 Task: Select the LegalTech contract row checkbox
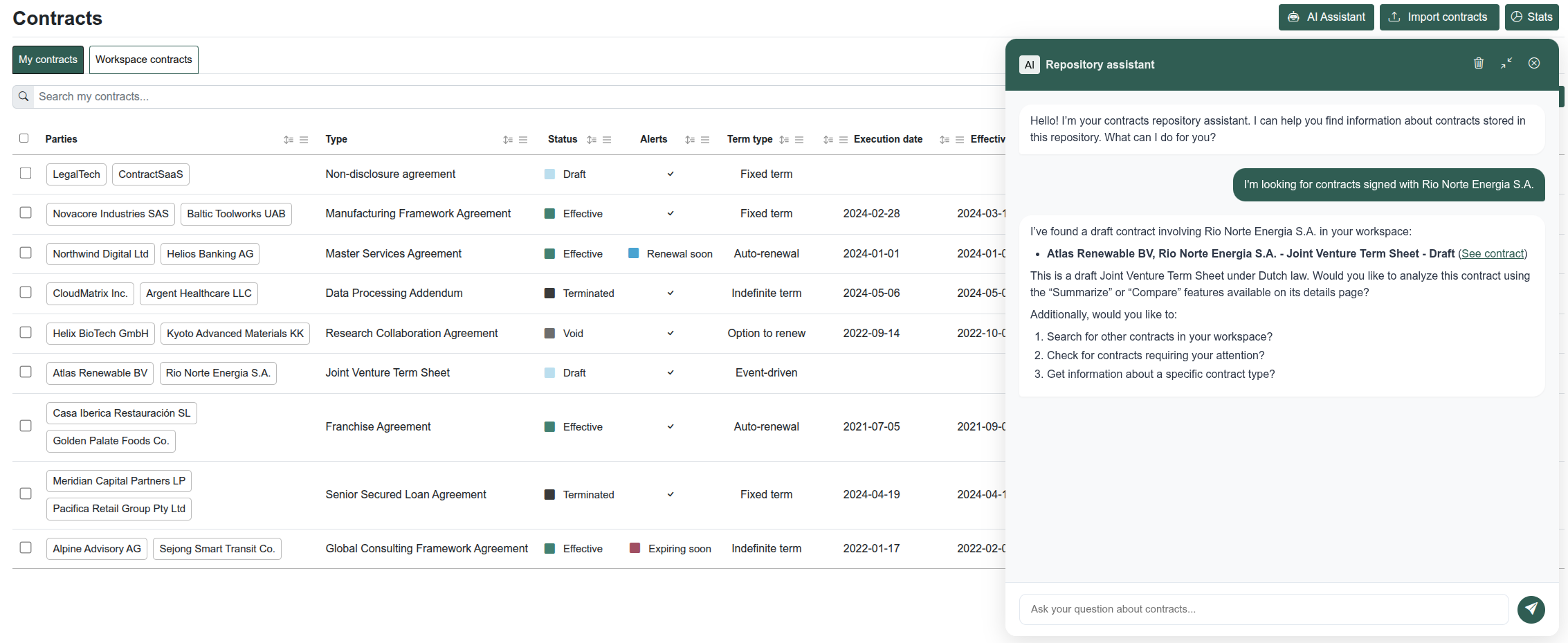pyautogui.click(x=26, y=174)
